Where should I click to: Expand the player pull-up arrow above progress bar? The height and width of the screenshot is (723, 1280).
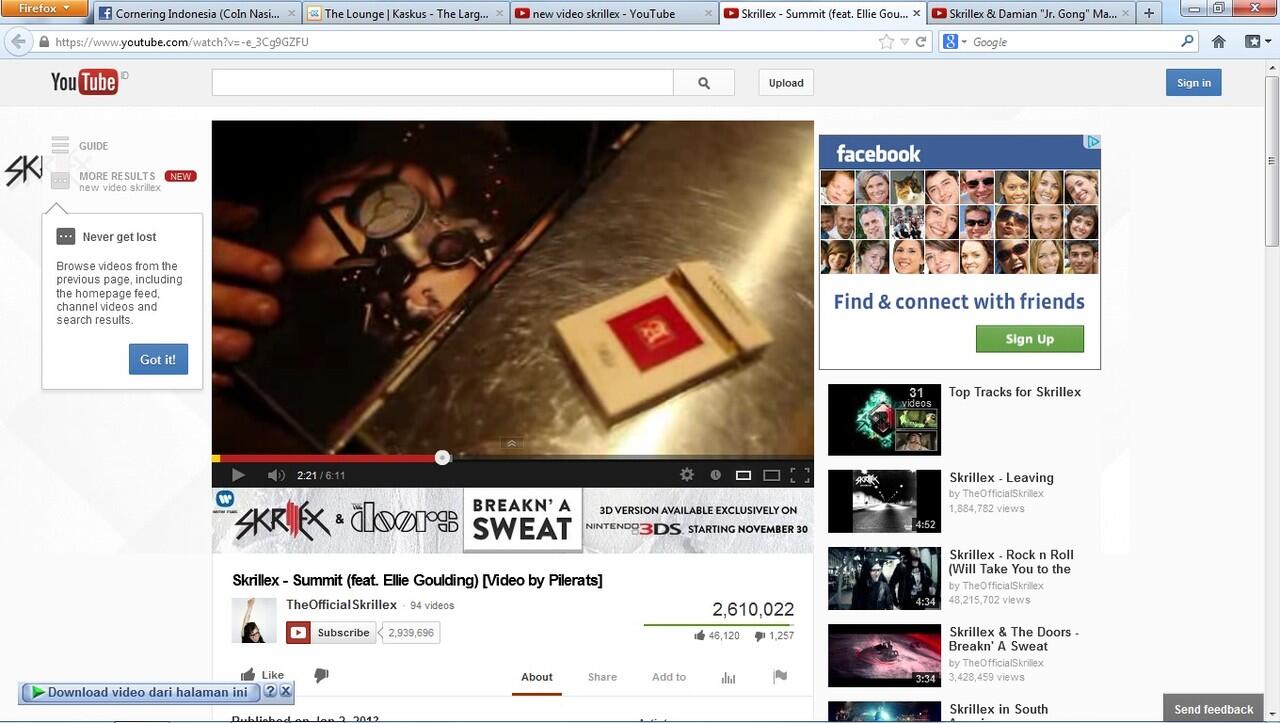tap(511, 443)
